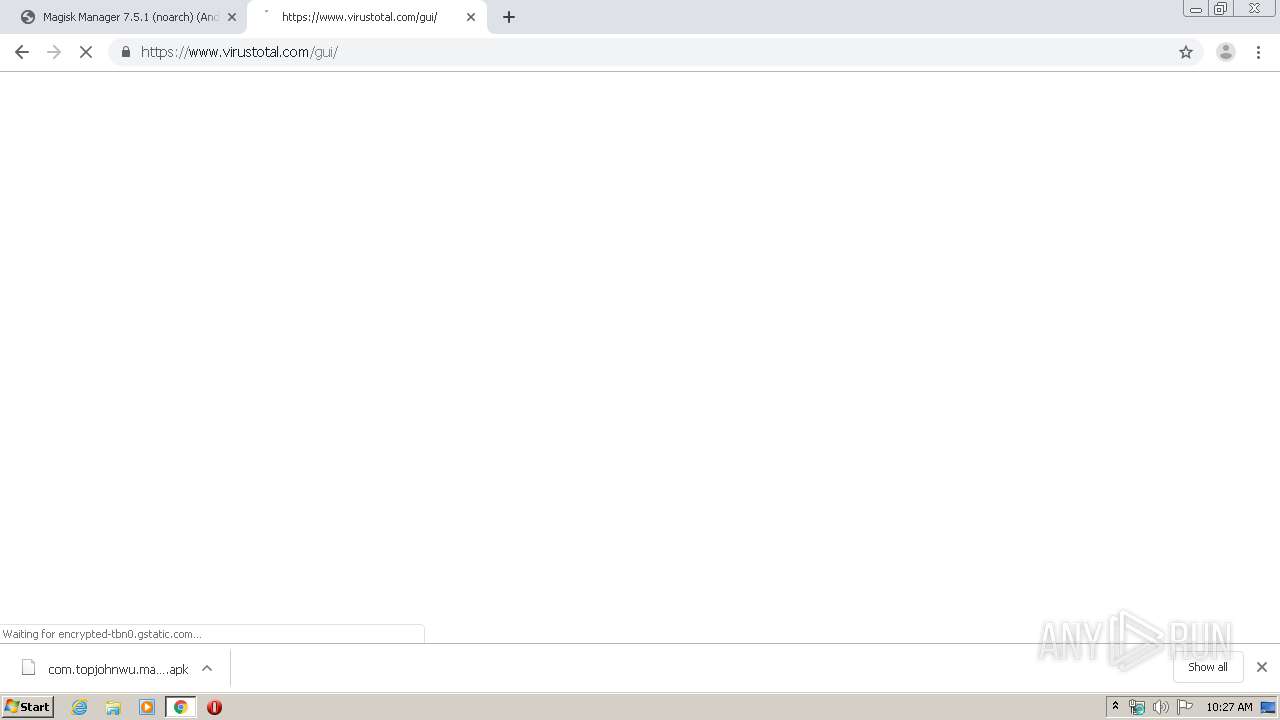Open the downloaded com.topjohnwu apk file
This screenshot has height=720, width=1280.
pos(104,669)
